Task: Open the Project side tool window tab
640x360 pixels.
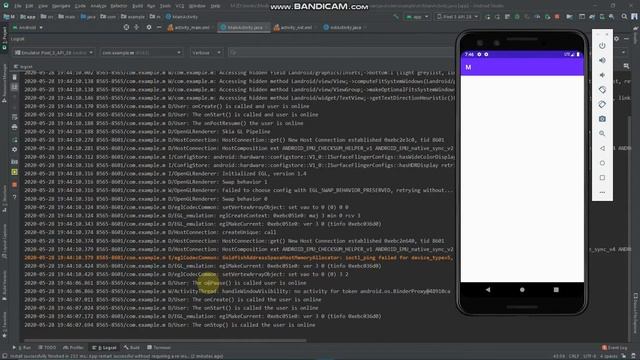Action: coord(4,39)
